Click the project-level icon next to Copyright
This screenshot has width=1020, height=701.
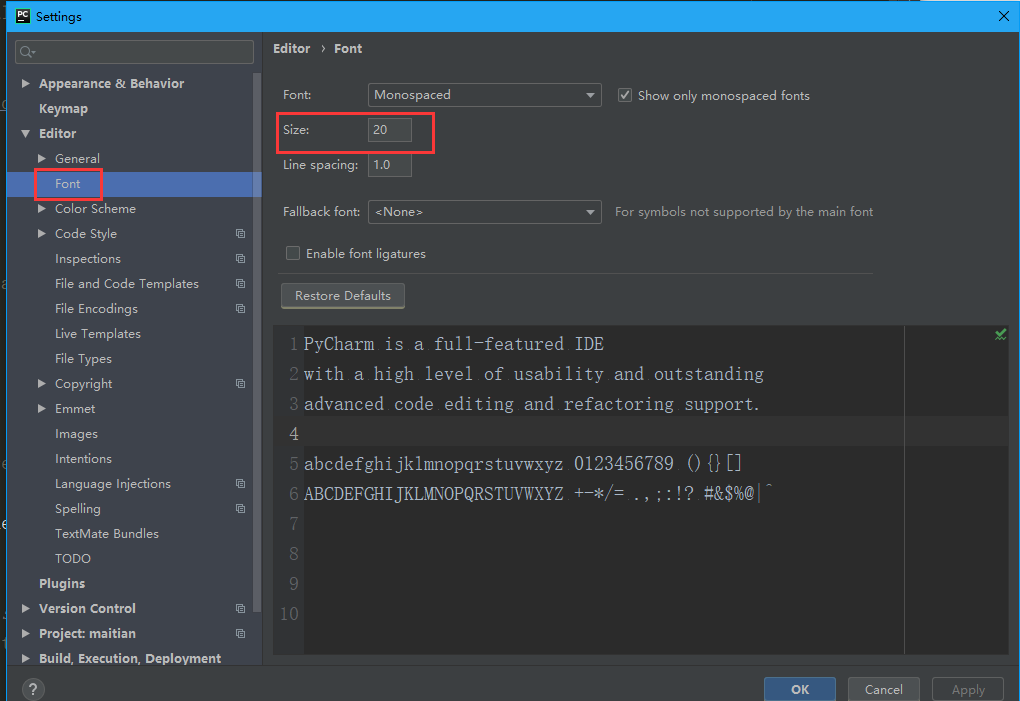[x=240, y=384]
